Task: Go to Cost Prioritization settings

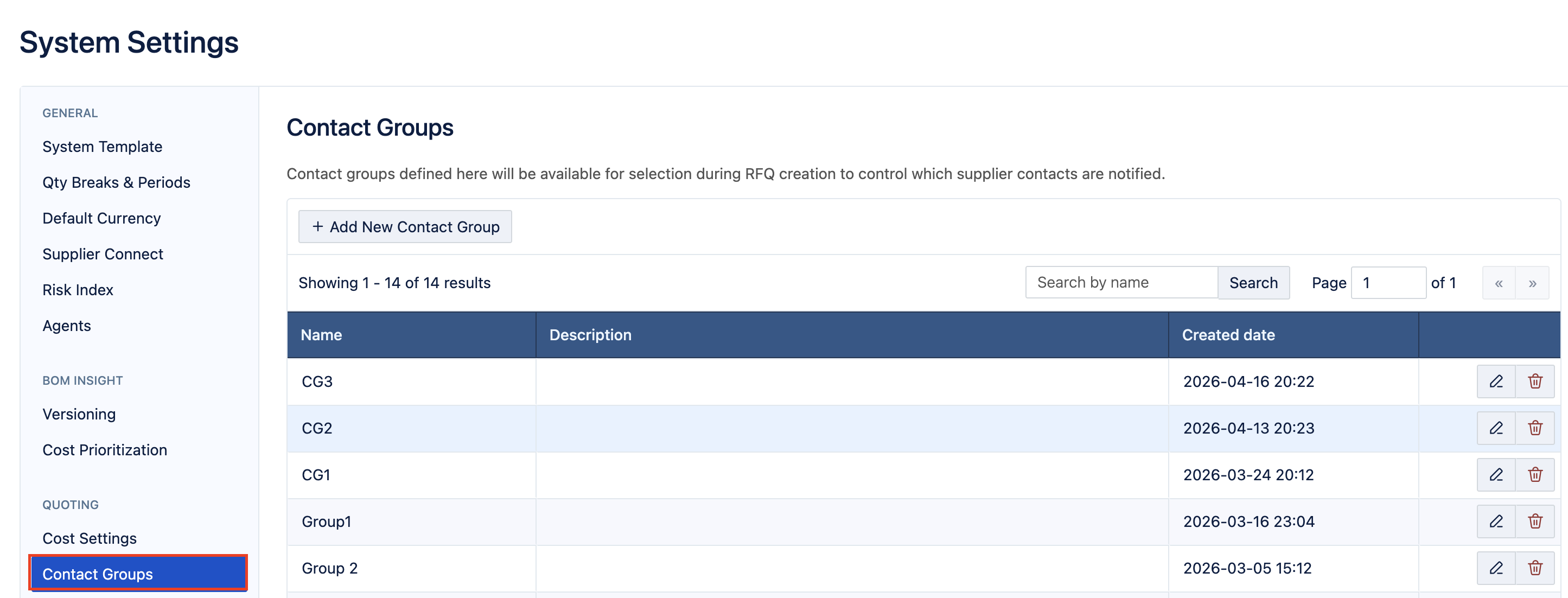Action: point(105,450)
